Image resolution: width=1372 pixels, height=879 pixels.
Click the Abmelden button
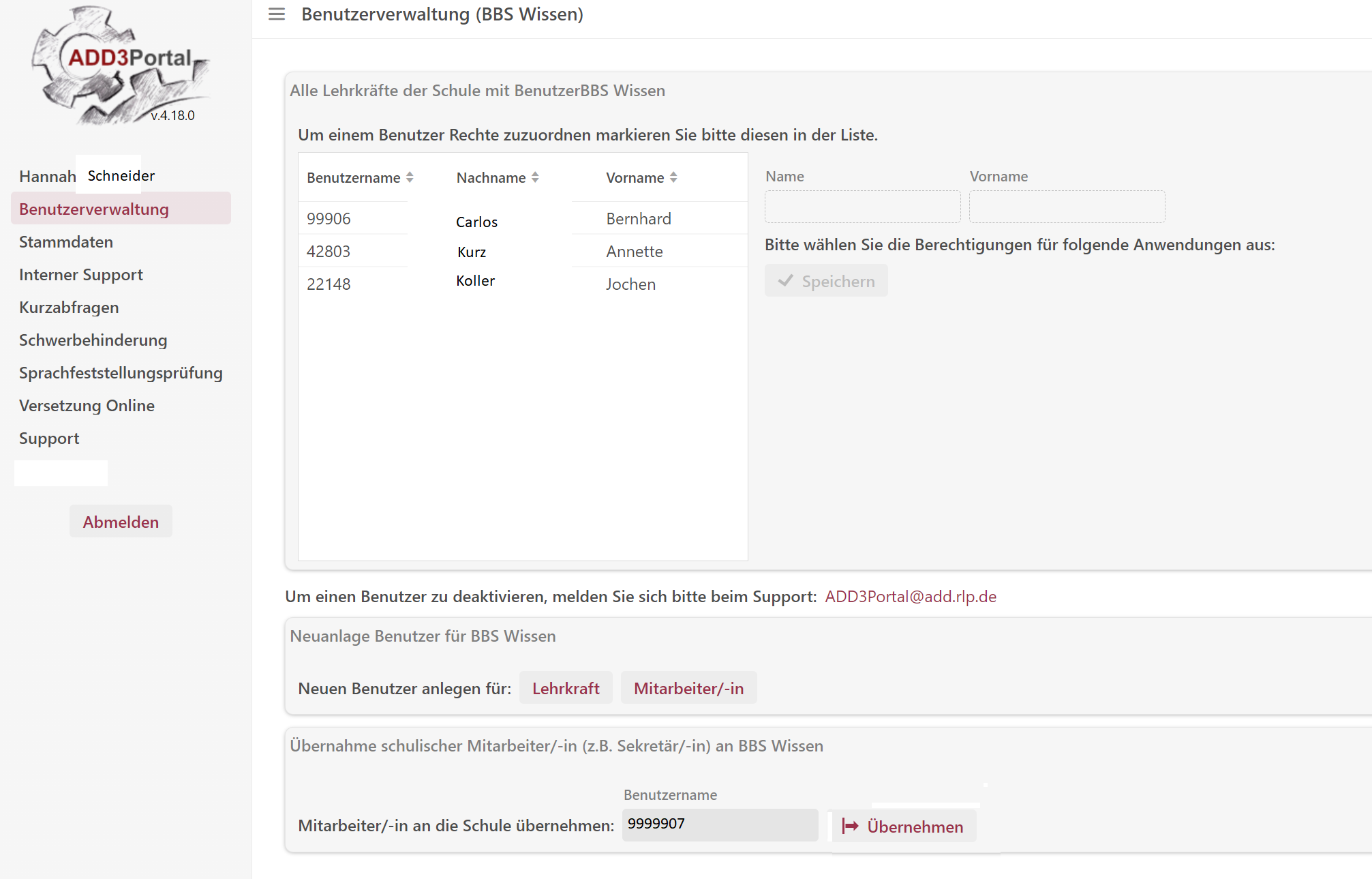(x=121, y=522)
